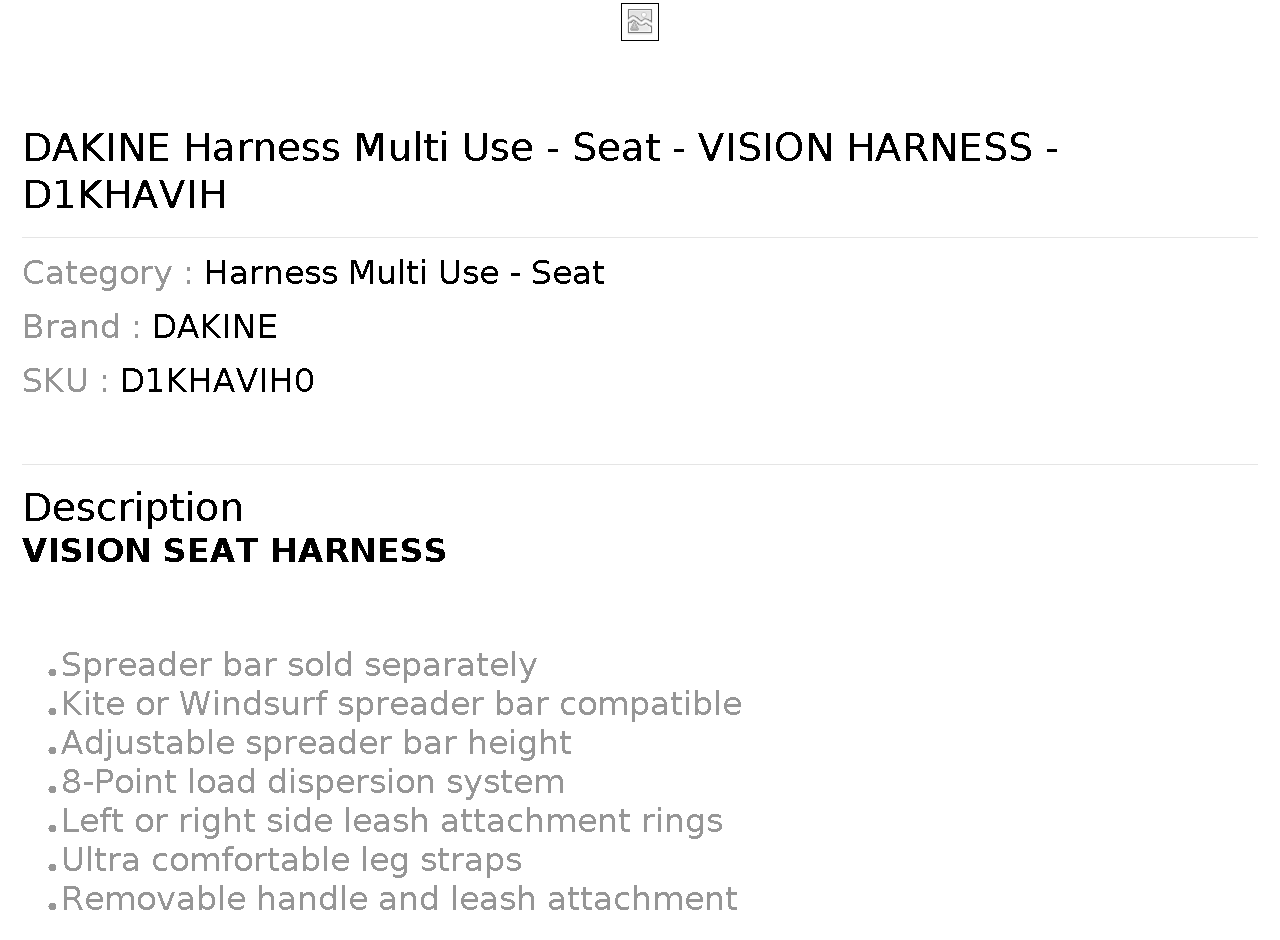Click the SKU label
Viewport: 1280px width, 940px height.
tap(66, 381)
